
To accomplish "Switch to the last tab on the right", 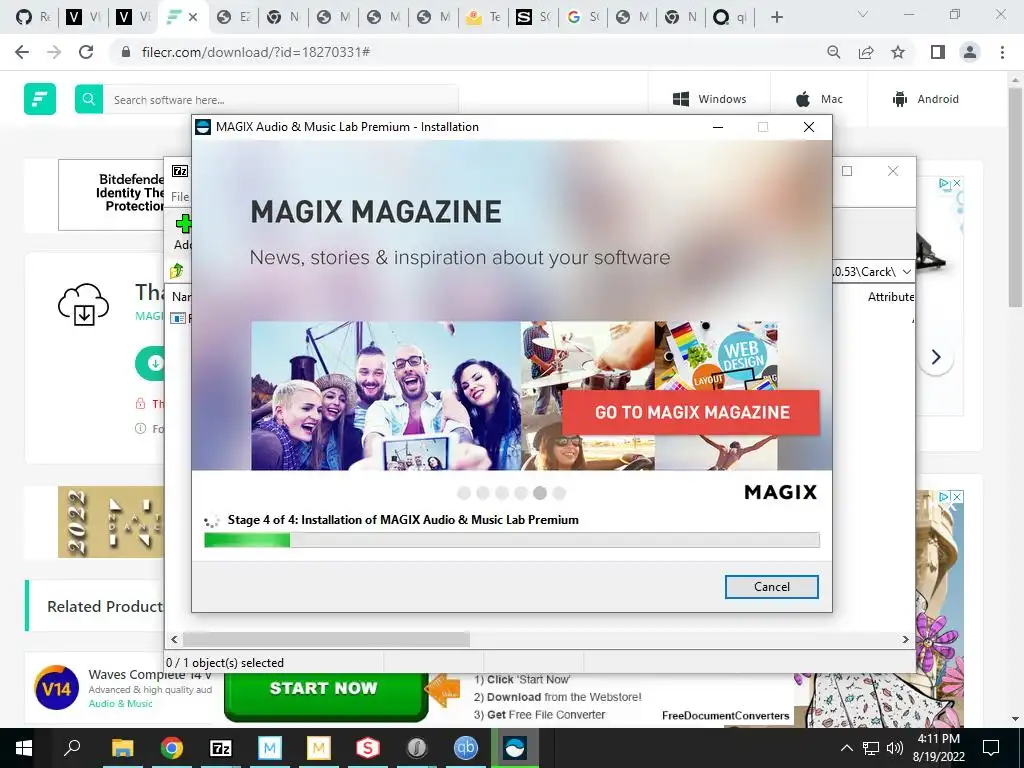I will 729,17.
